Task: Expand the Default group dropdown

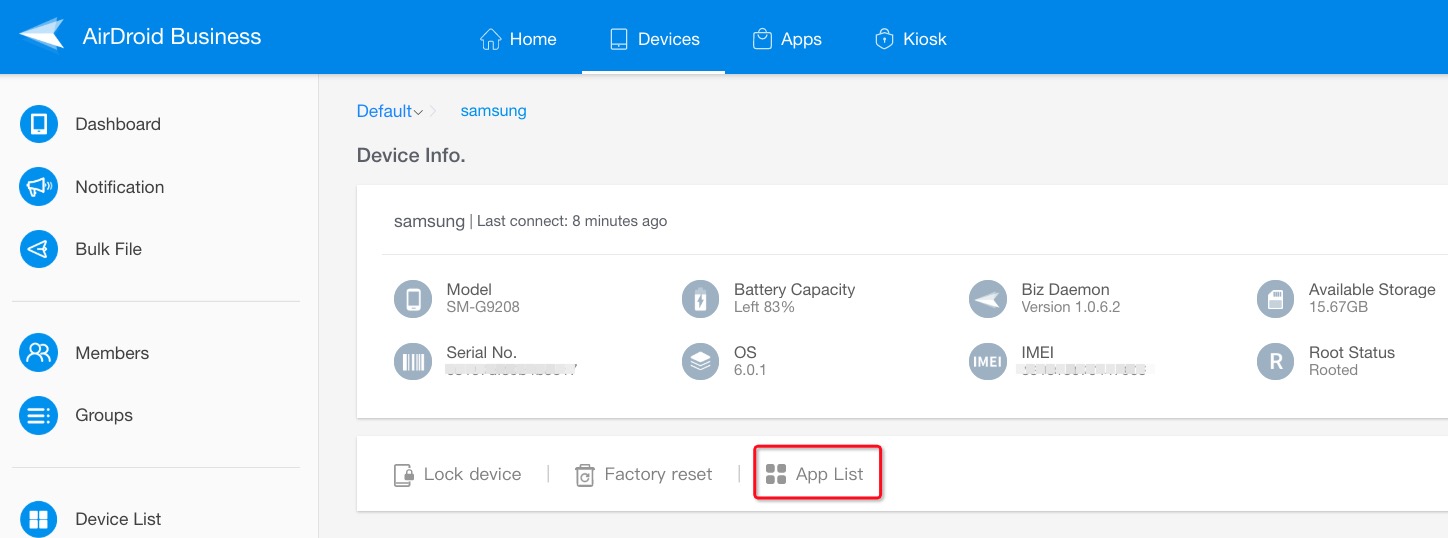Action: click(390, 111)
